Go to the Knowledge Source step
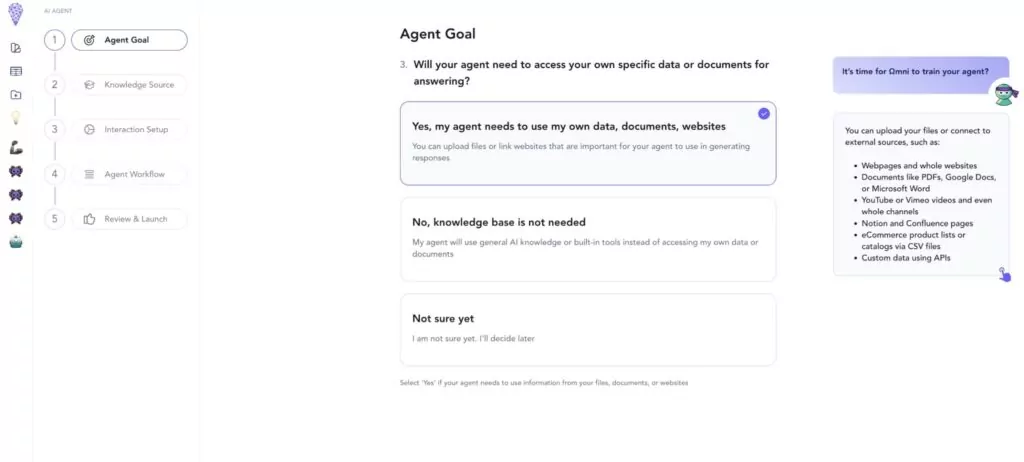 129,85
